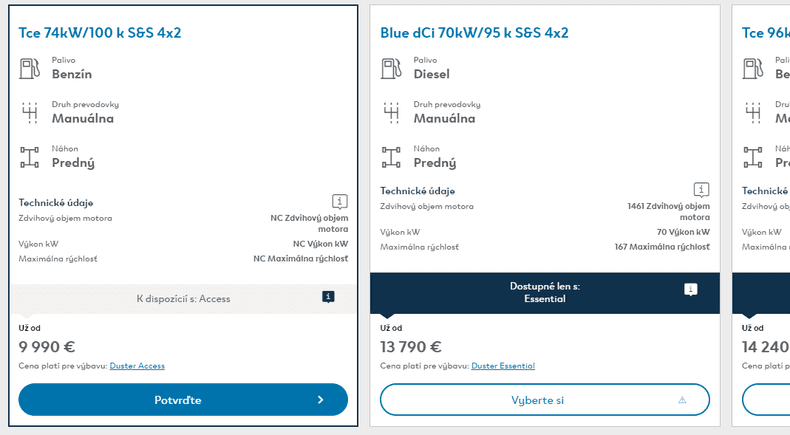Click info bubble in Dostupné len s: Essential bar
This screenshot has height=435, width=790.
click(690, 289)
